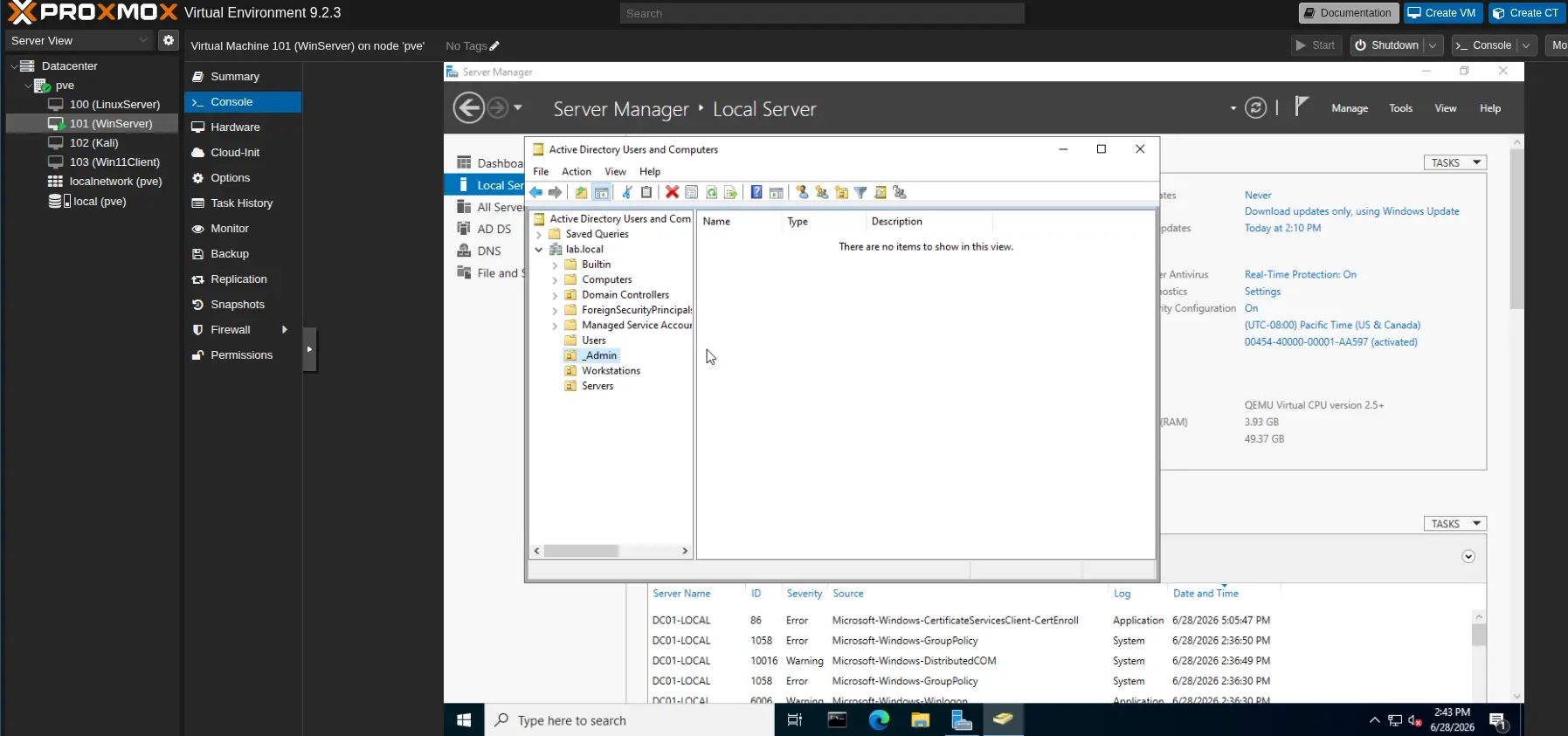Open the Console dropdown arrow in Proxmox toolbar
Image resolution: width=1568 pixels, height=736 pixels.
click(x=1526, y=45)
